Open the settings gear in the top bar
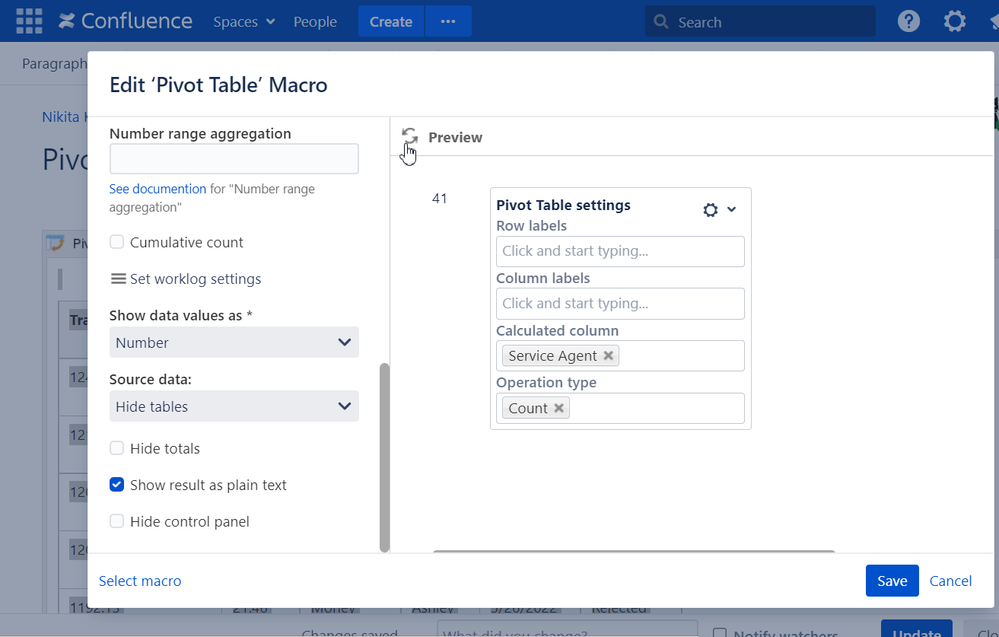Viewport: 999px width, 637px height. coord(954,21)
